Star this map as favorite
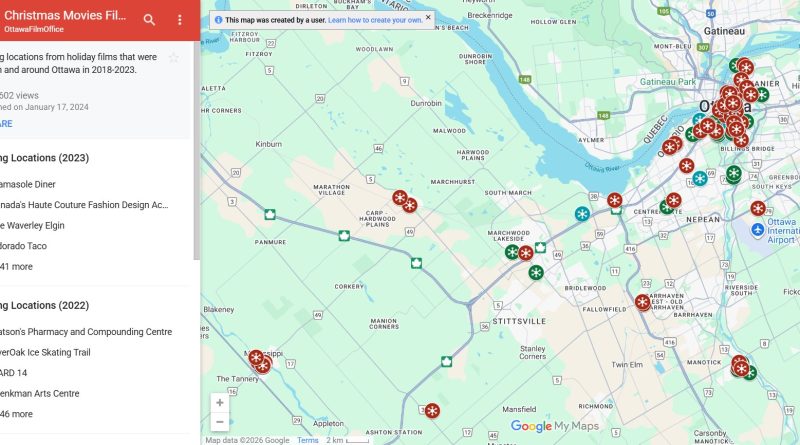Image resolution: width=800 pixels, height=445 pixels. pos(173,58)
